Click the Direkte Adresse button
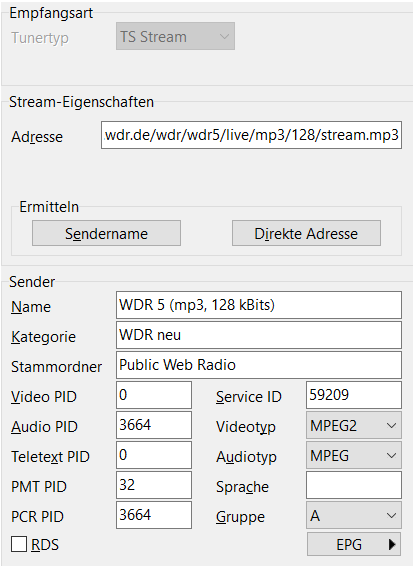This screenshot has height=566, width=413. (x=306, y=233)
